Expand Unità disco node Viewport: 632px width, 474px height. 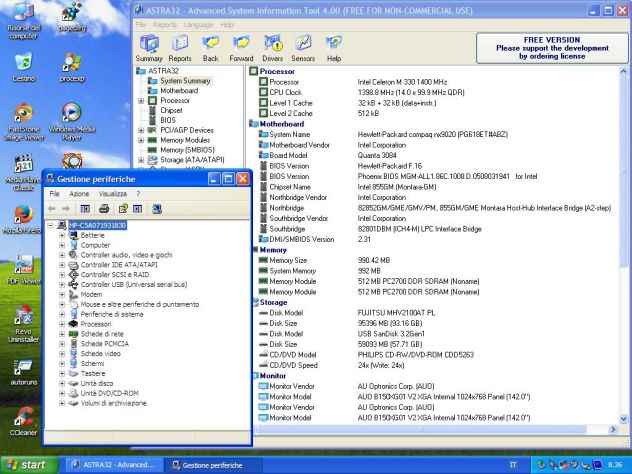pyautogui.click(x=62, y=383)
